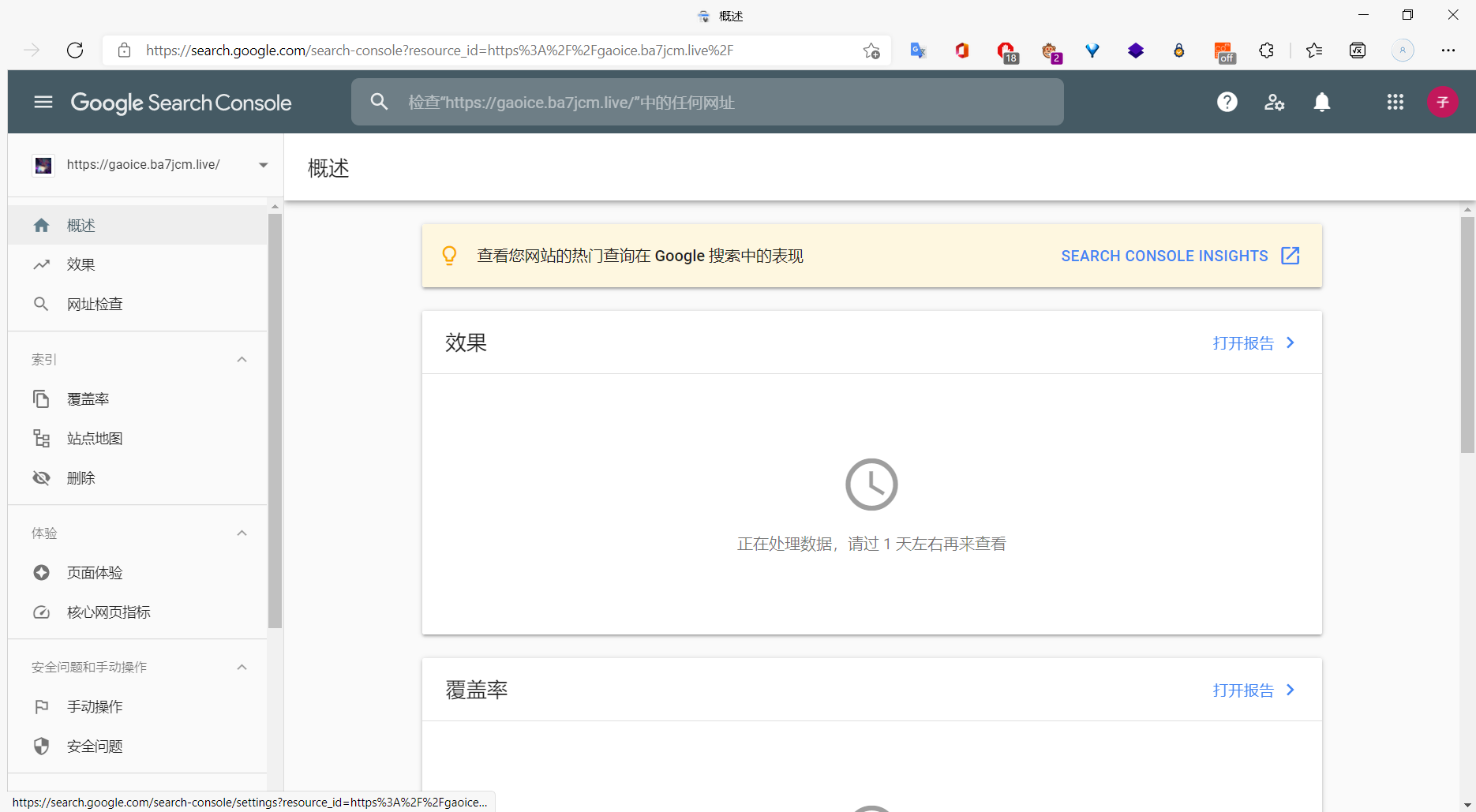1476x812 pixels.
Task: Click the chevron next to 覆盖率 打开报告
Action: [1291, 690]
